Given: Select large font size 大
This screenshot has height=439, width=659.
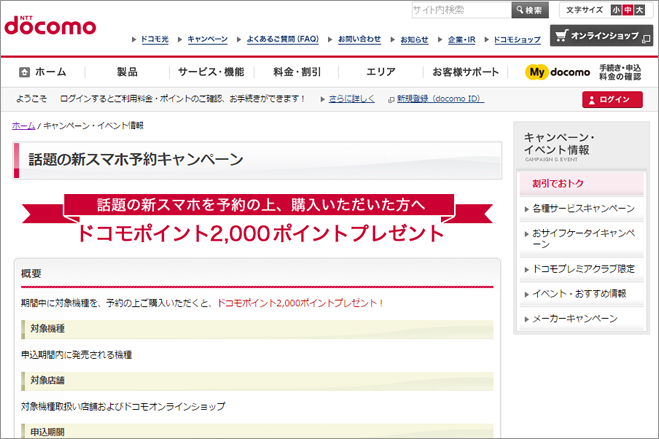Looking at the screenshot, I should coord(640,10).
